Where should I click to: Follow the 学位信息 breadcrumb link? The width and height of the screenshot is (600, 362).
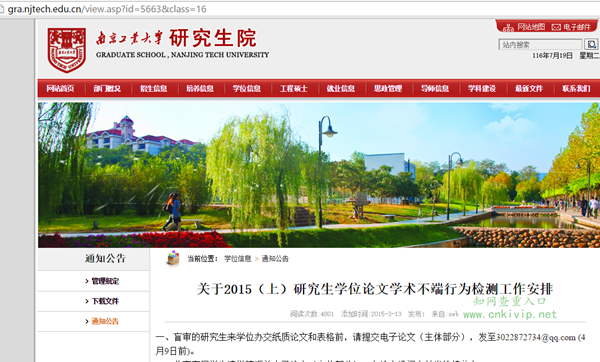point(238,259)
